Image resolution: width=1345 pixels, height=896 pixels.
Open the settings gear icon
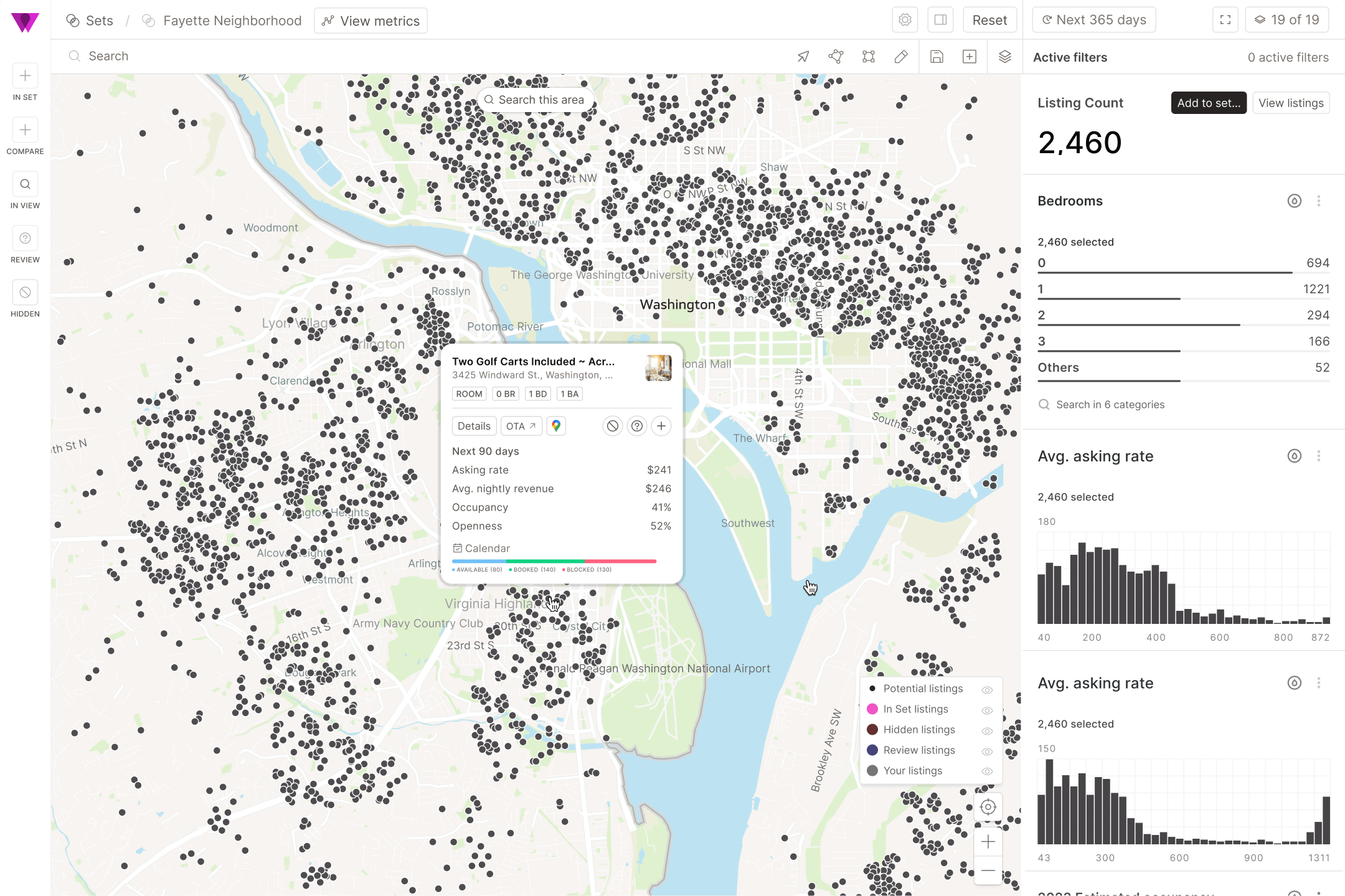pyautogui.click(x=905, y=20)
